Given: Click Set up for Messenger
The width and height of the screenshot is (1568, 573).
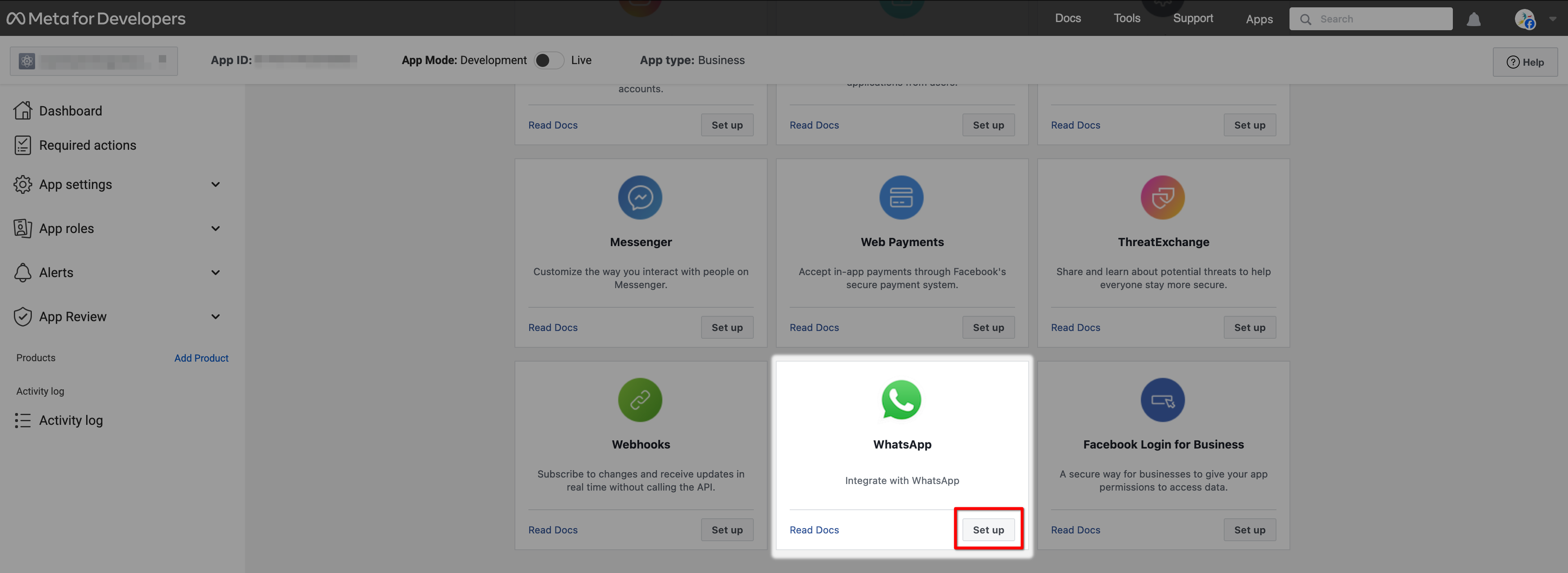Looking at the screenshot, I should (x=727, y=327).
